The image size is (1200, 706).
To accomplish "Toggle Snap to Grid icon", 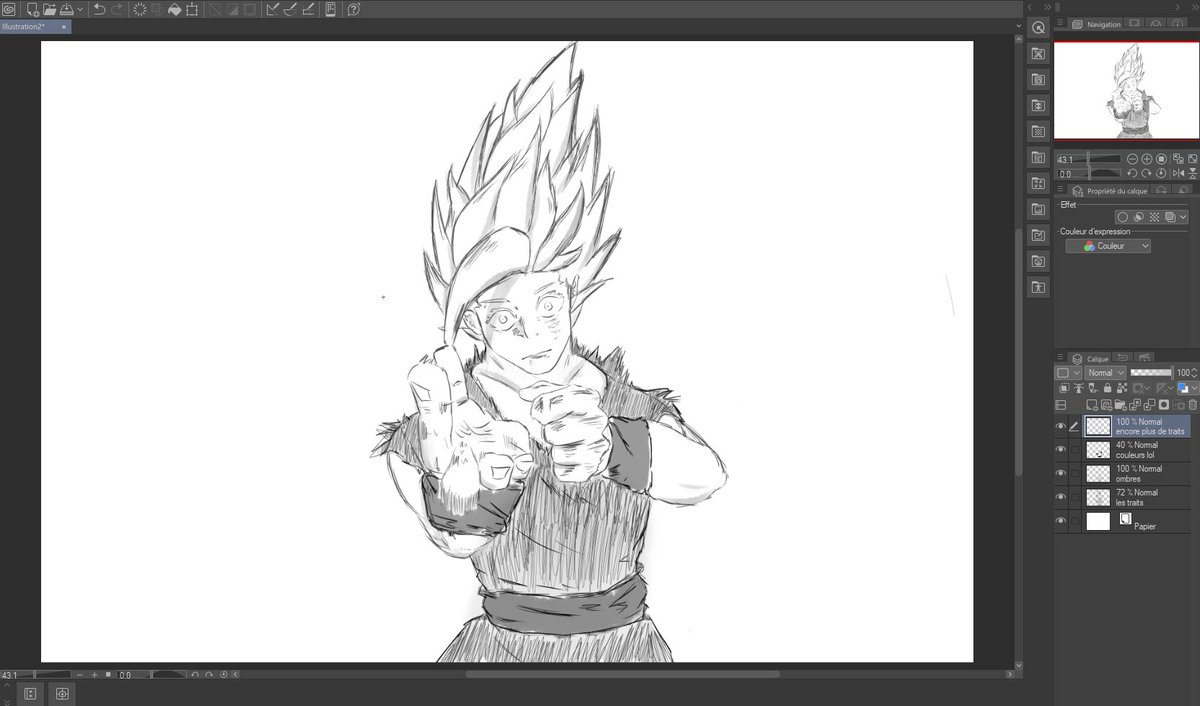I will [x=308, y=10].
